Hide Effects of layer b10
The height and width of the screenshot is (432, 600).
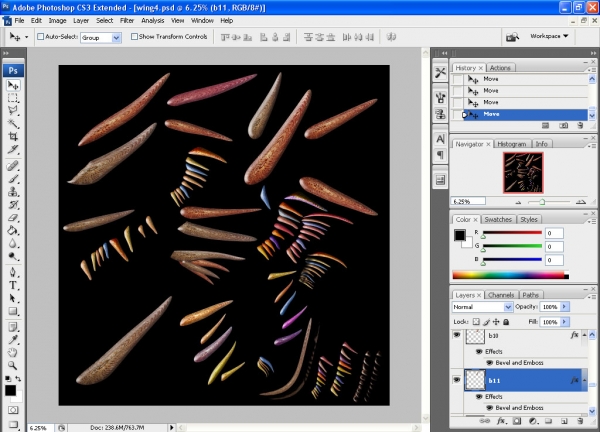(479, 351)
